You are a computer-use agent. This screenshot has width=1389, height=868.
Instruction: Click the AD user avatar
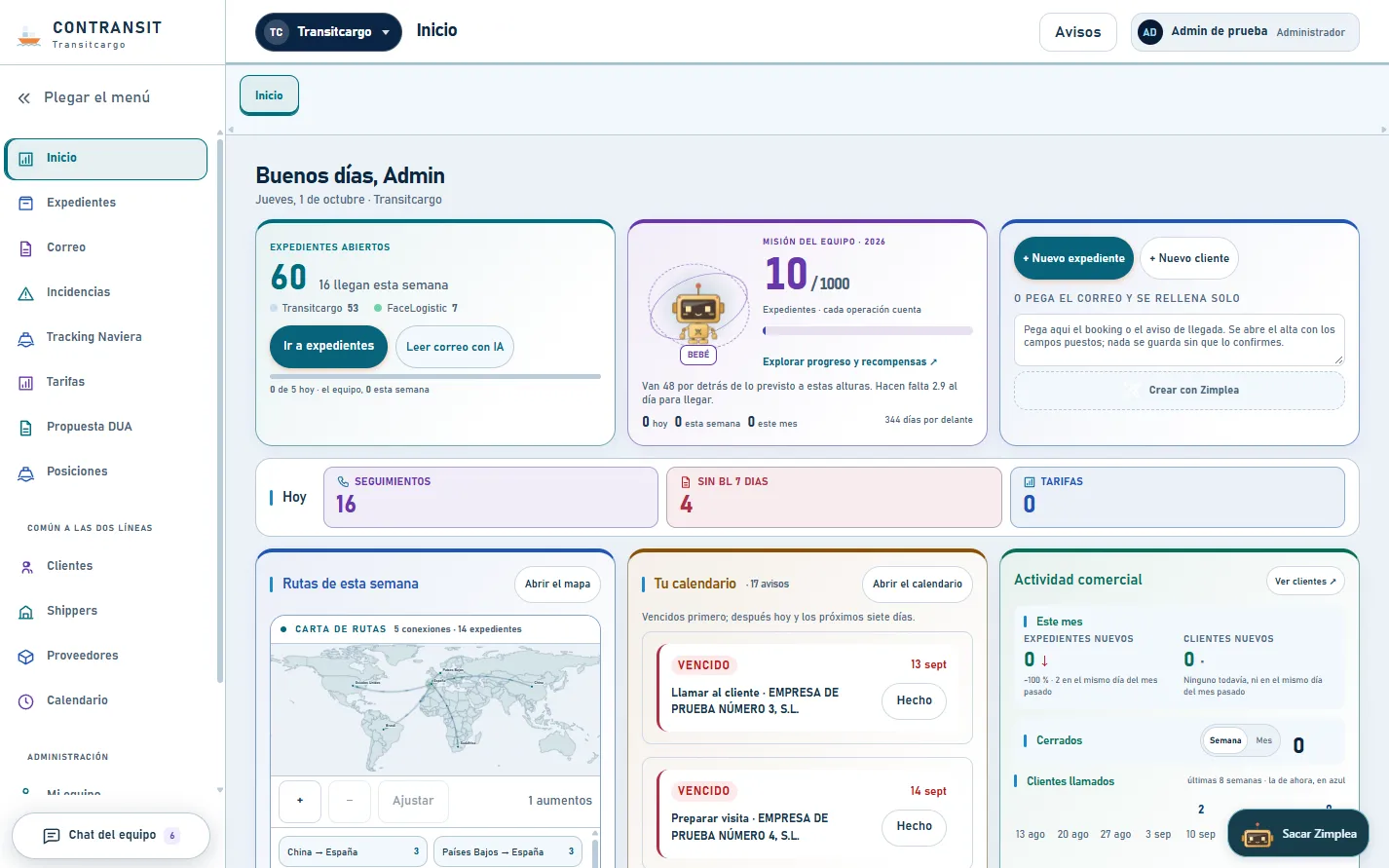[x=1149, y=32]
